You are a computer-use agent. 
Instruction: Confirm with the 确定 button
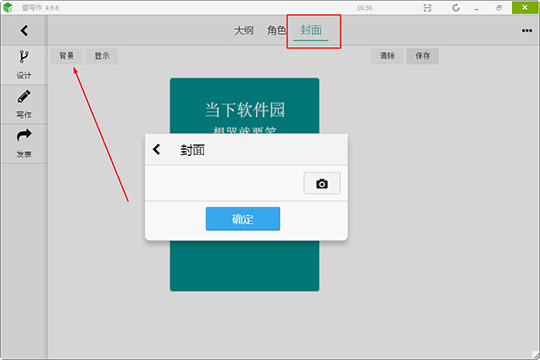[x=243, y=219]
